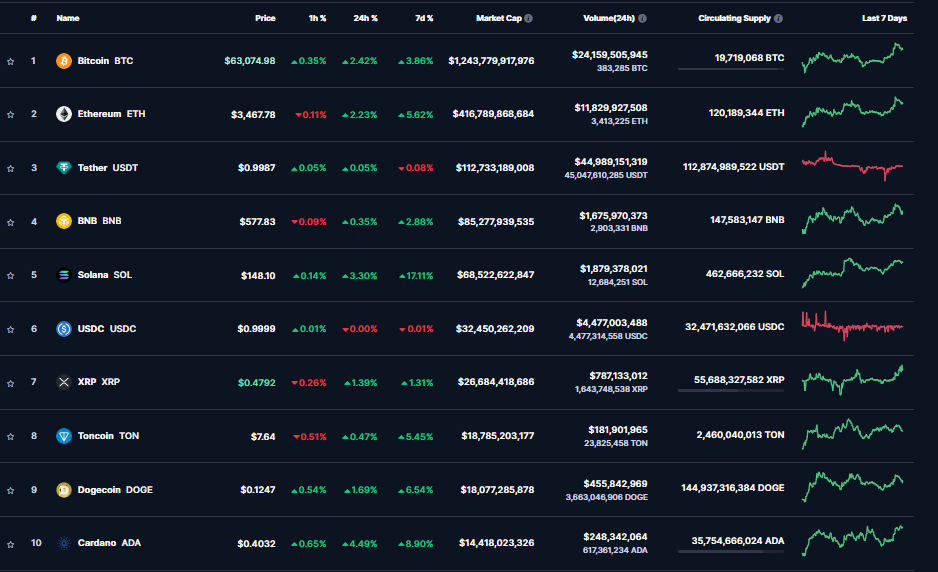Open Cardano ADA coin page
The height and width of the screenshot is (572, 938).
(109, 543)
